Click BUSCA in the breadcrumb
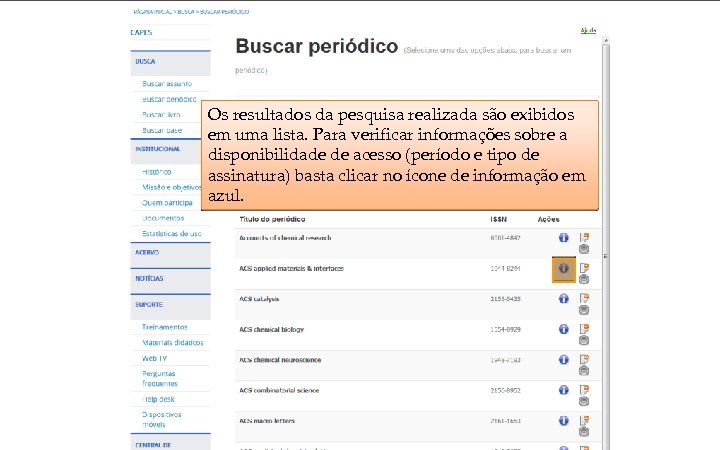Viewport: 720px width, 450px height. pos(186,11)
